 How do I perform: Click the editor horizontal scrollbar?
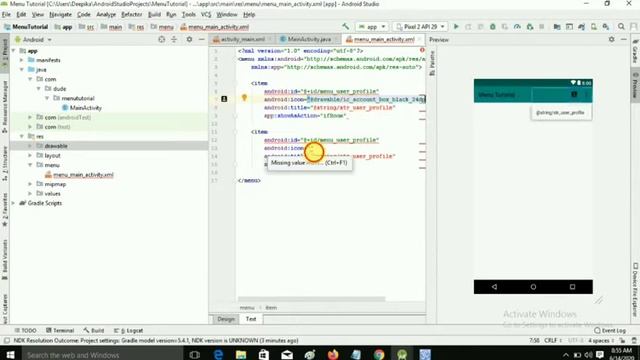[x=311, y=299]
